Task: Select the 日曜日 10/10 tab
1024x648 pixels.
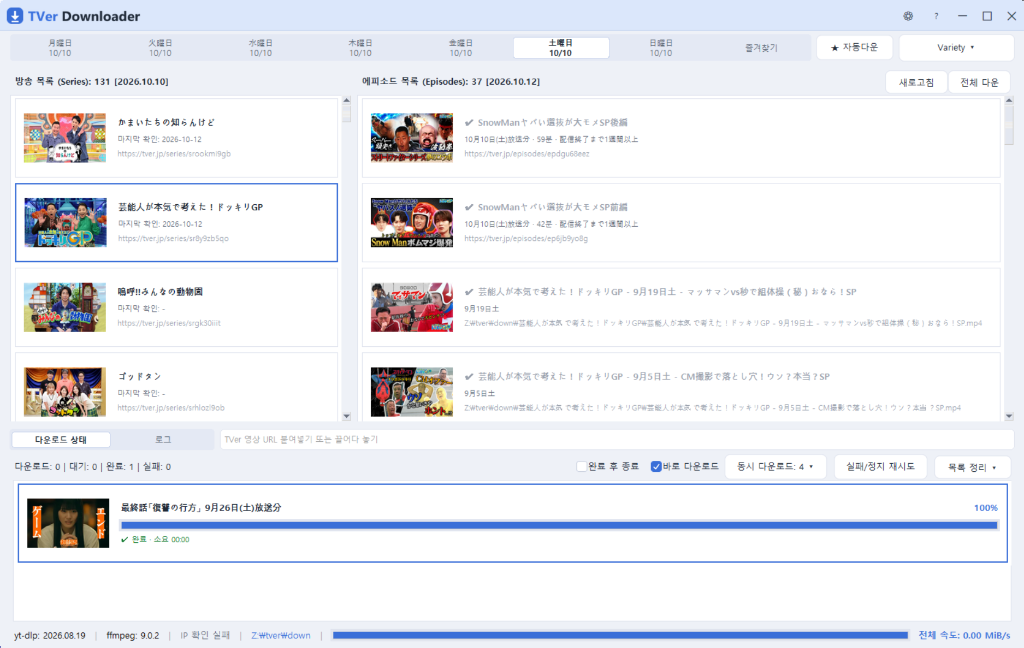Action: click(661, 48)
